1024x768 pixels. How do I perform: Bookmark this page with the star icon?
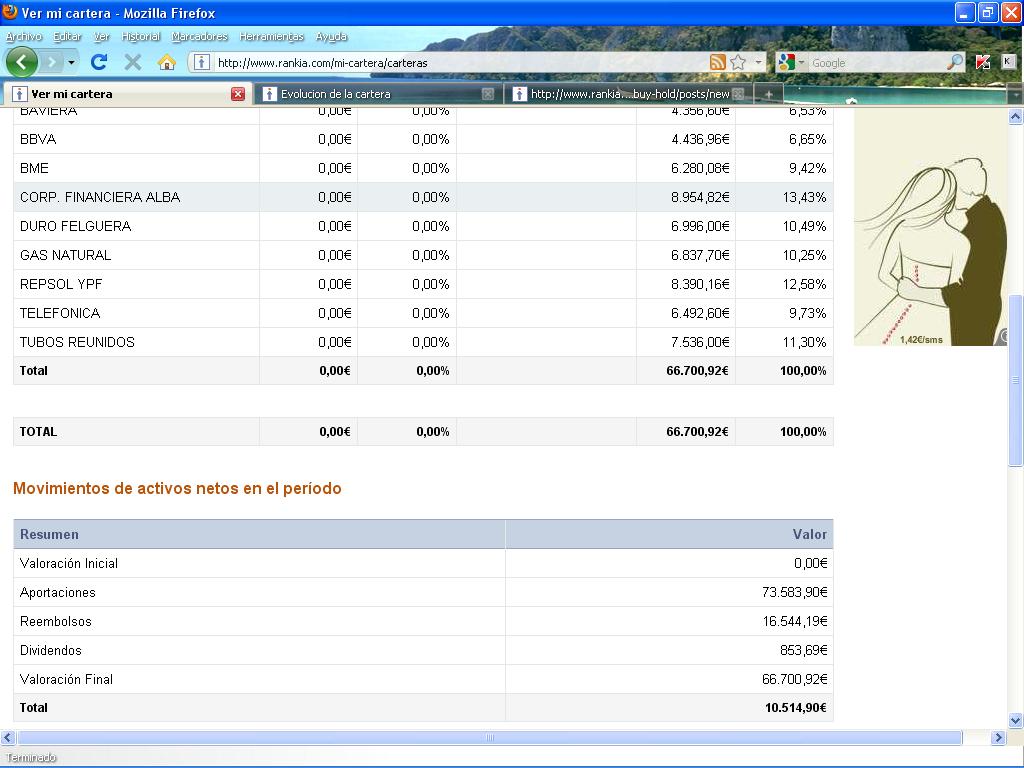click(x=738, y=62)
